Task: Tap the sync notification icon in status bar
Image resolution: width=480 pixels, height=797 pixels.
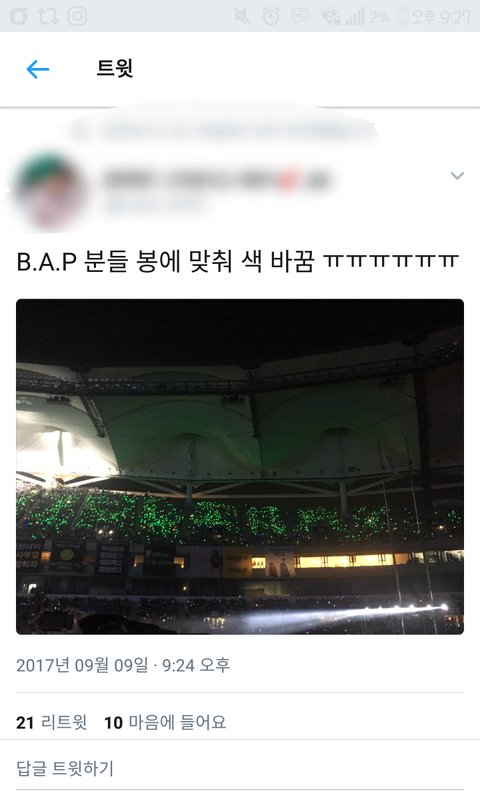Action: [47, 16]
